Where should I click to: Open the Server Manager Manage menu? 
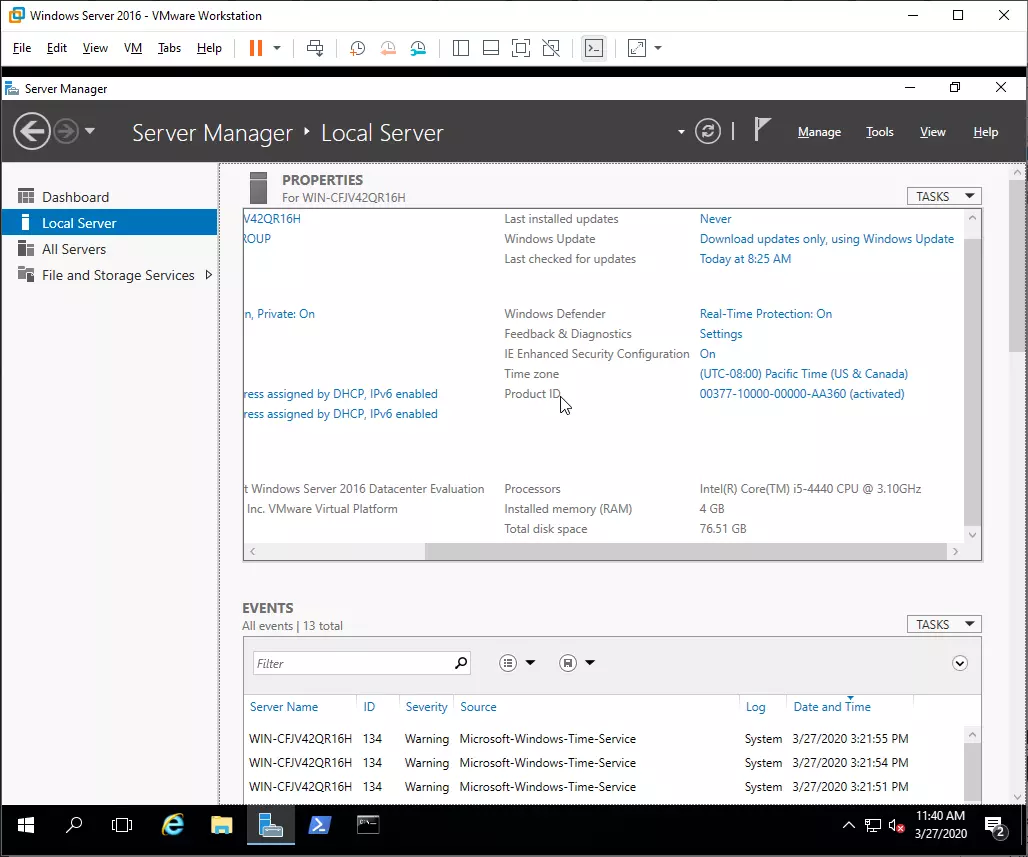tap(820, 132)
